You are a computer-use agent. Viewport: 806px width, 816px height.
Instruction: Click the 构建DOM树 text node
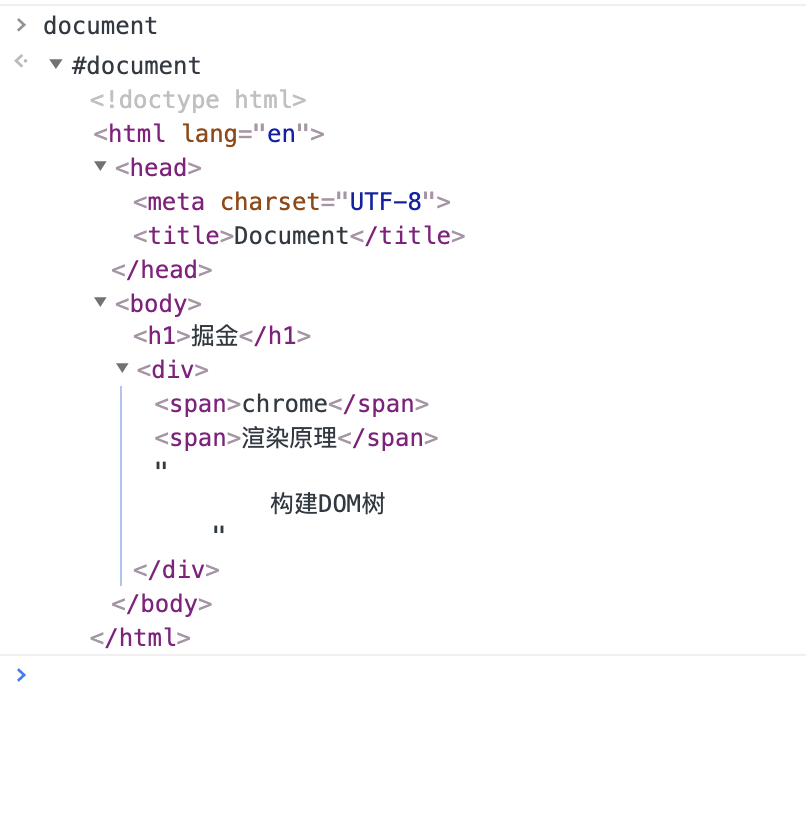[328, 504]
